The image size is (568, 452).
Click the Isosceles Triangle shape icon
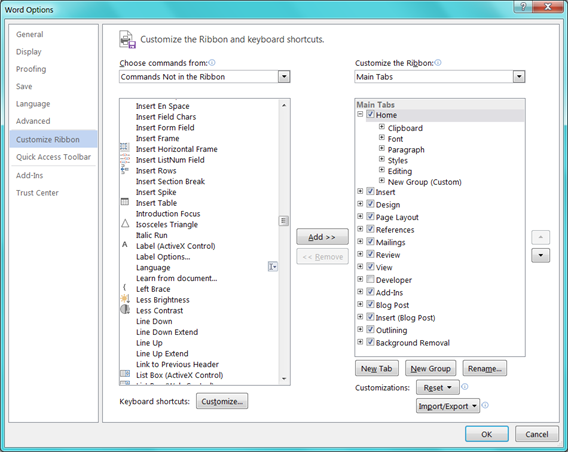click(125, 223)
